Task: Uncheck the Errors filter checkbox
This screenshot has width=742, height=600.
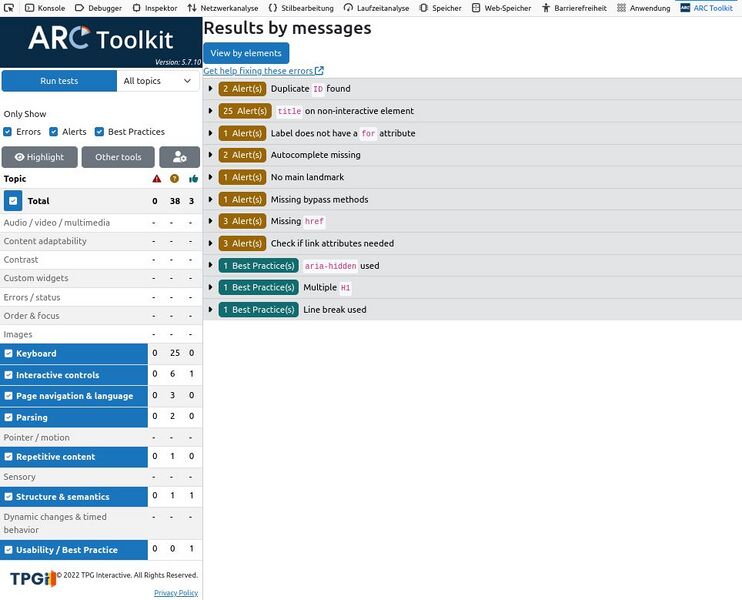Action: pos(8,132)
